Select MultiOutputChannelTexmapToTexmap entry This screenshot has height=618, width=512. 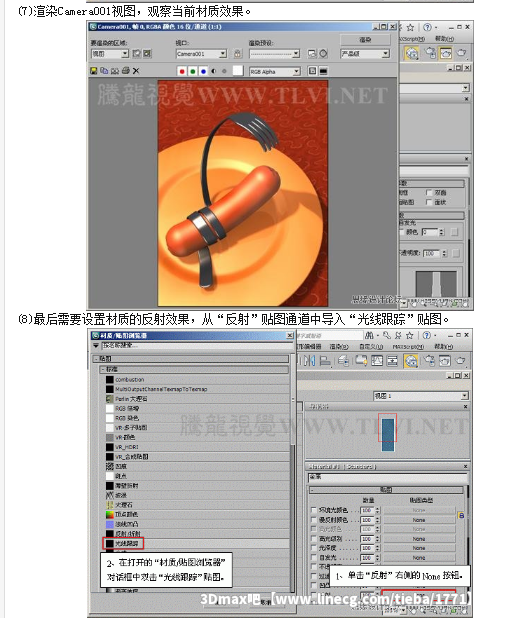(161, 389)
